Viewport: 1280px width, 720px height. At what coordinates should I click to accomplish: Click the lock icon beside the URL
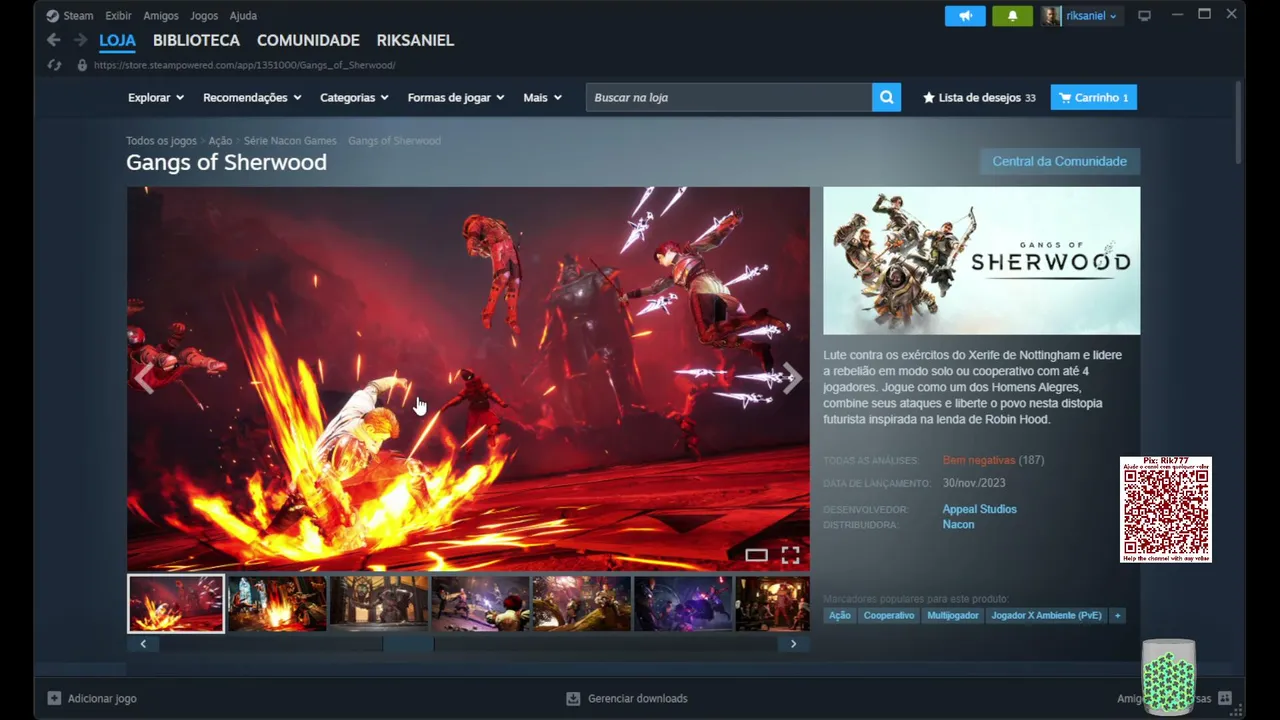[82, 65]
